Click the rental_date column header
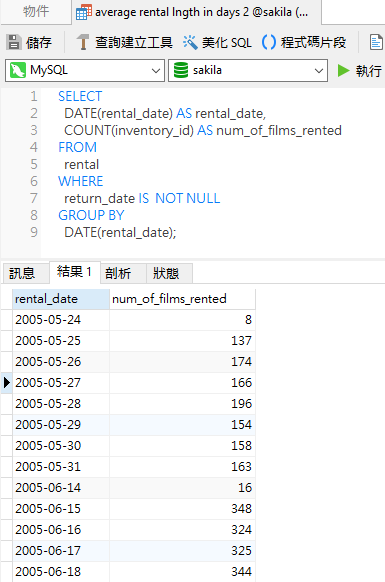 61,299
